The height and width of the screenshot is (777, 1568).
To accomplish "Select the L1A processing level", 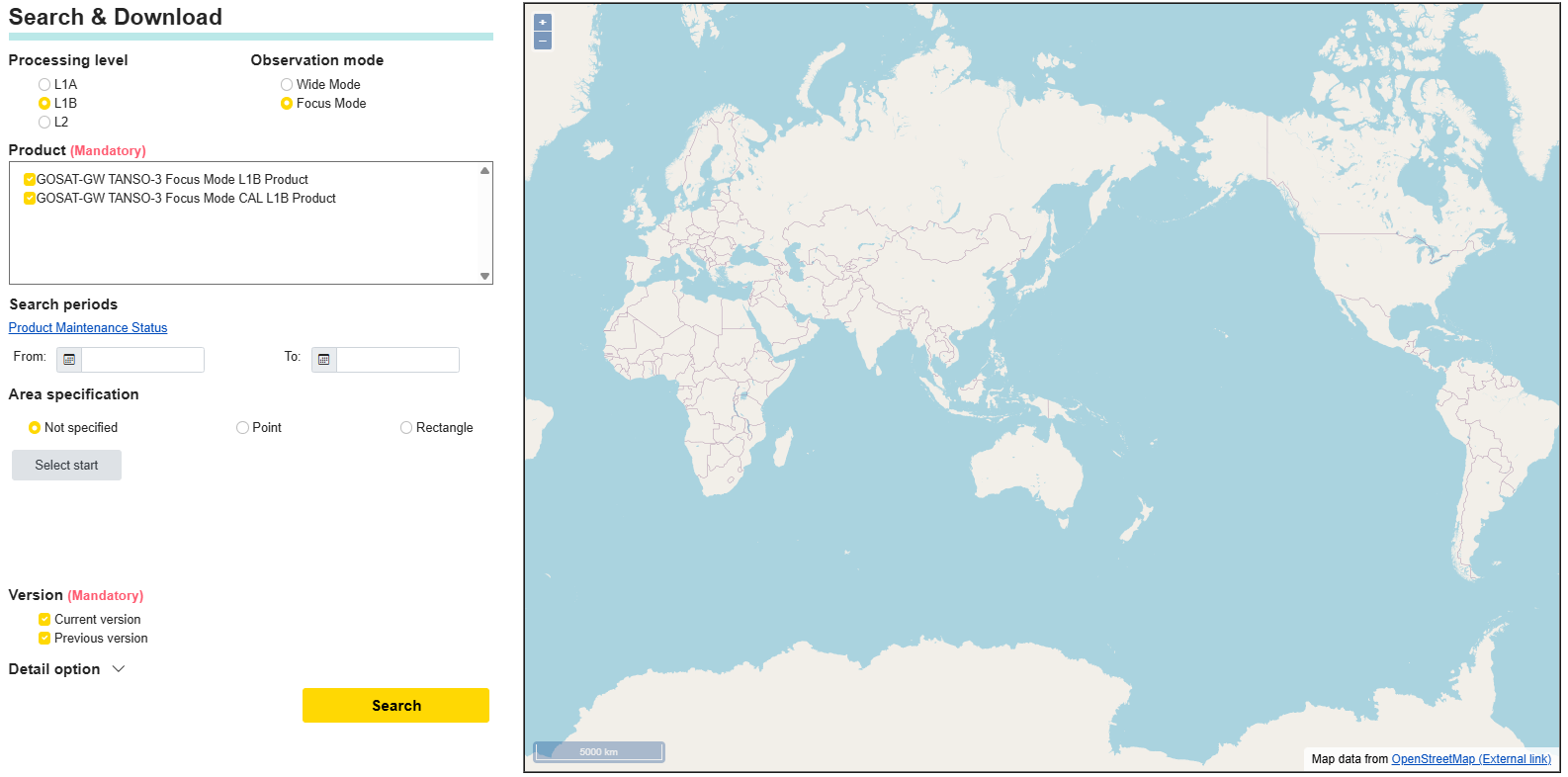I will 44,85.
